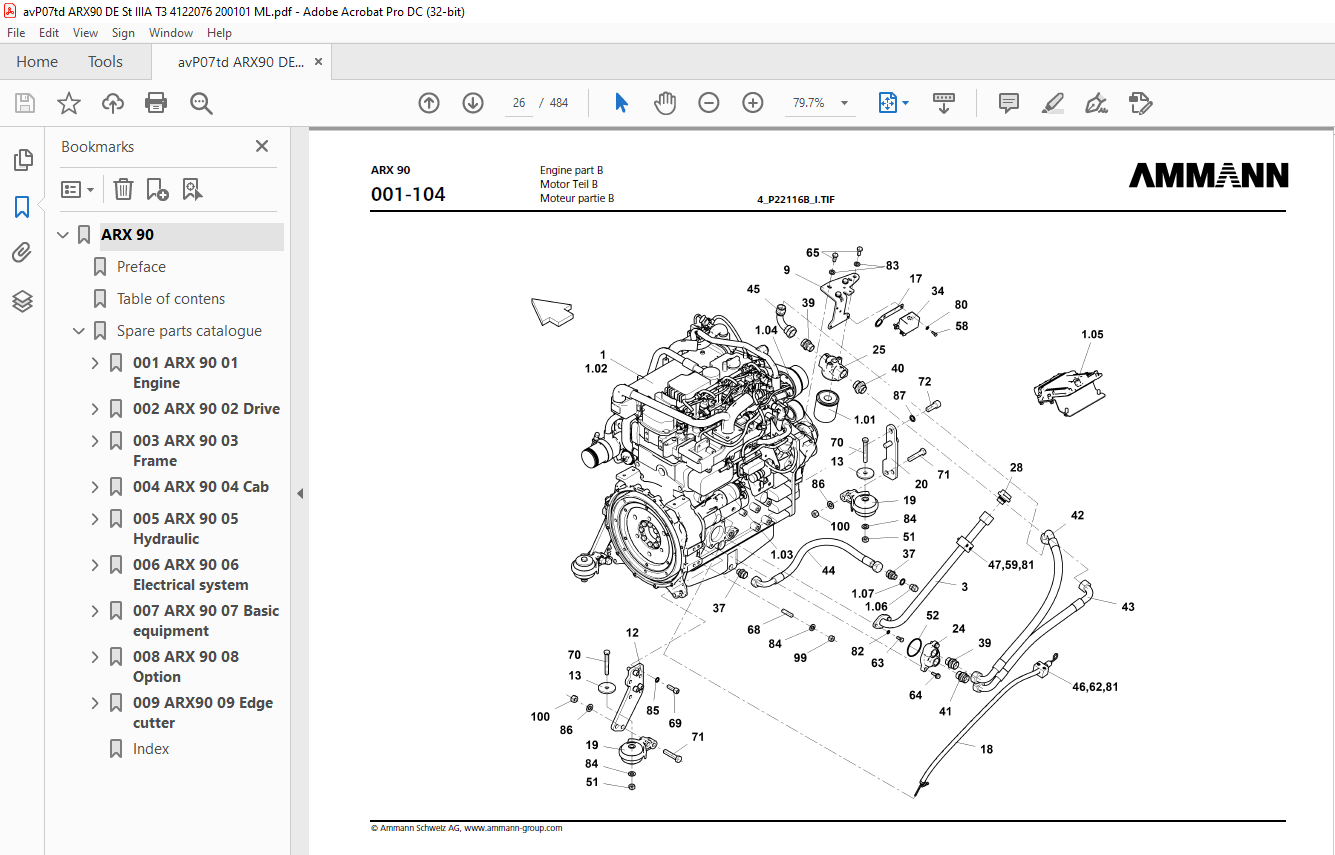The width and height of the screenshot is (1335, 855).
Task: Select avP07td ARX90 document tab
Action: click(x=241, y=62)
